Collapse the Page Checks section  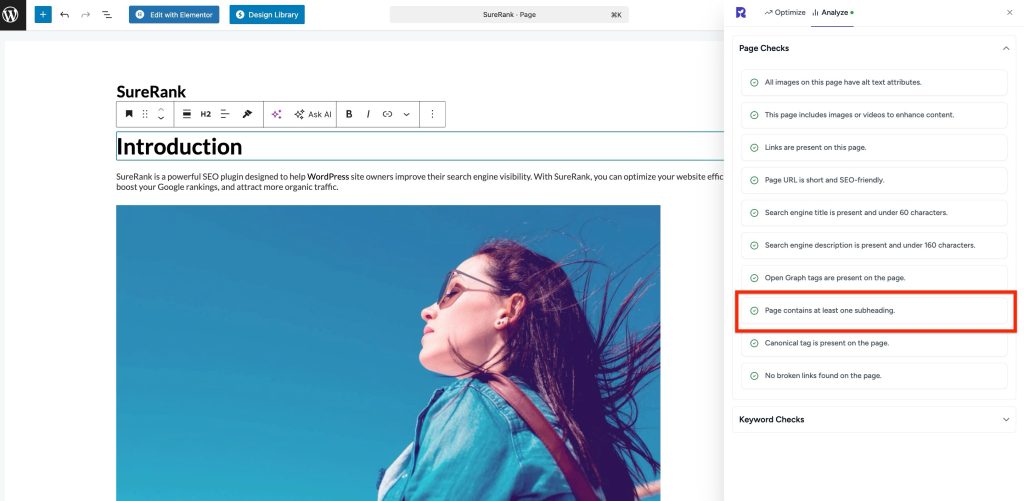(1005, 48)
